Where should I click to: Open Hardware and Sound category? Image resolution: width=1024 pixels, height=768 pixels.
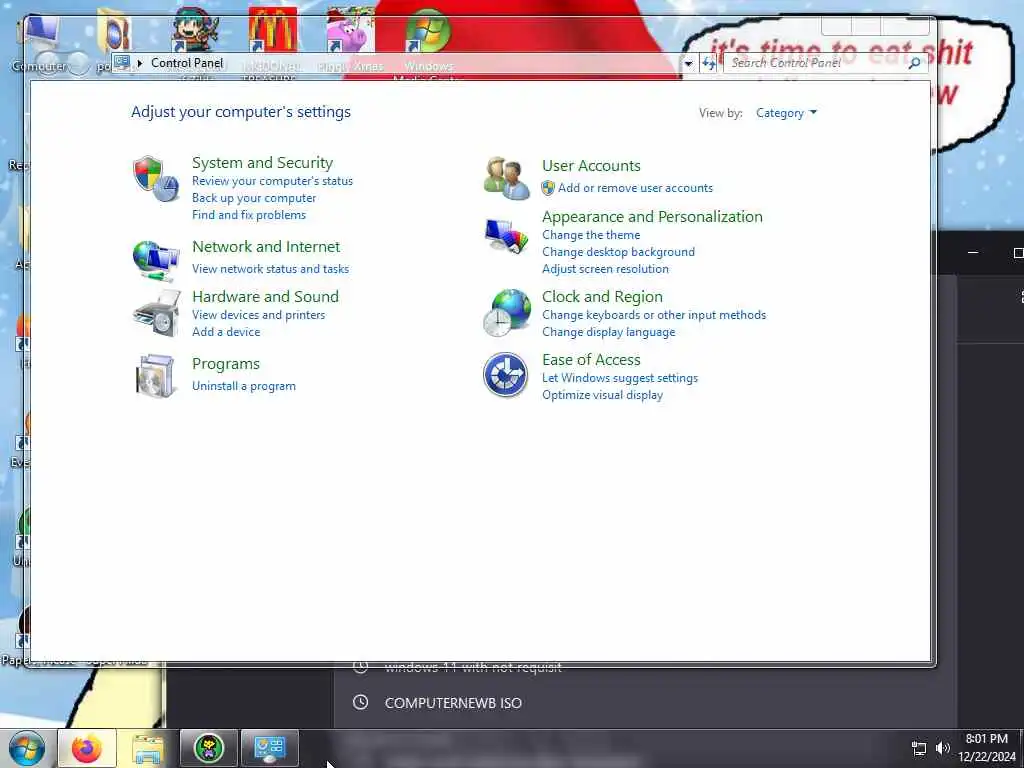pyautogui.click(x=265, y=296)
